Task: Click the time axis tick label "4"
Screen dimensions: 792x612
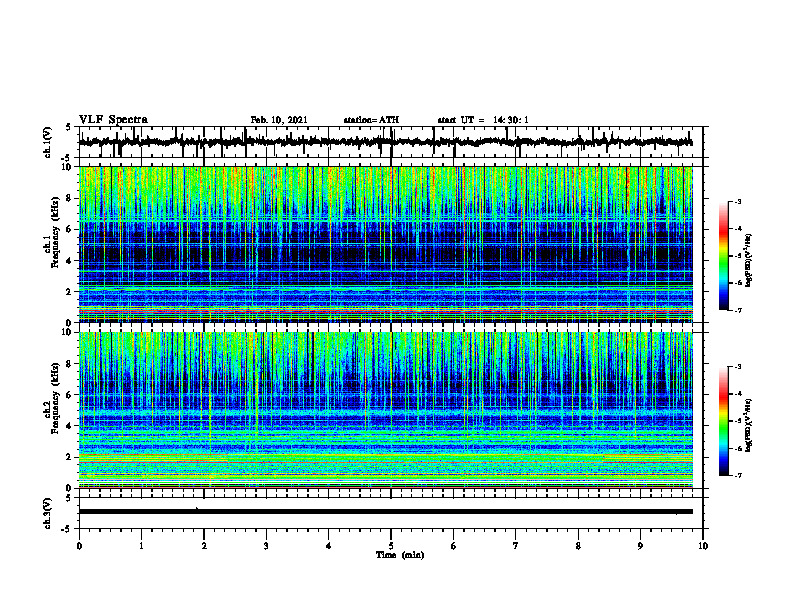Action: [329, 546]
